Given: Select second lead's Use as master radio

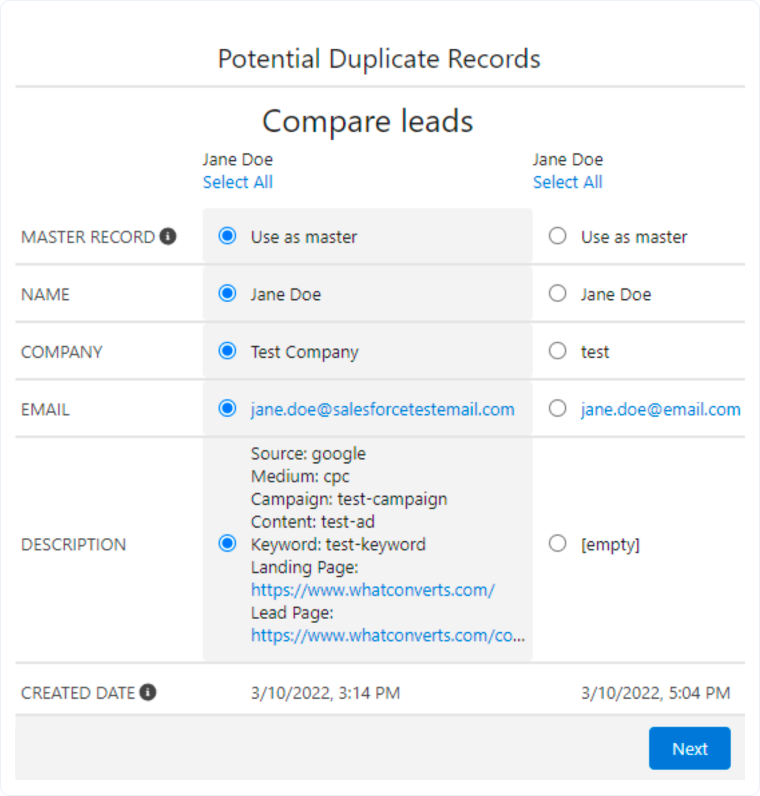Looking at the screenshot, I should tap(557, 236).
